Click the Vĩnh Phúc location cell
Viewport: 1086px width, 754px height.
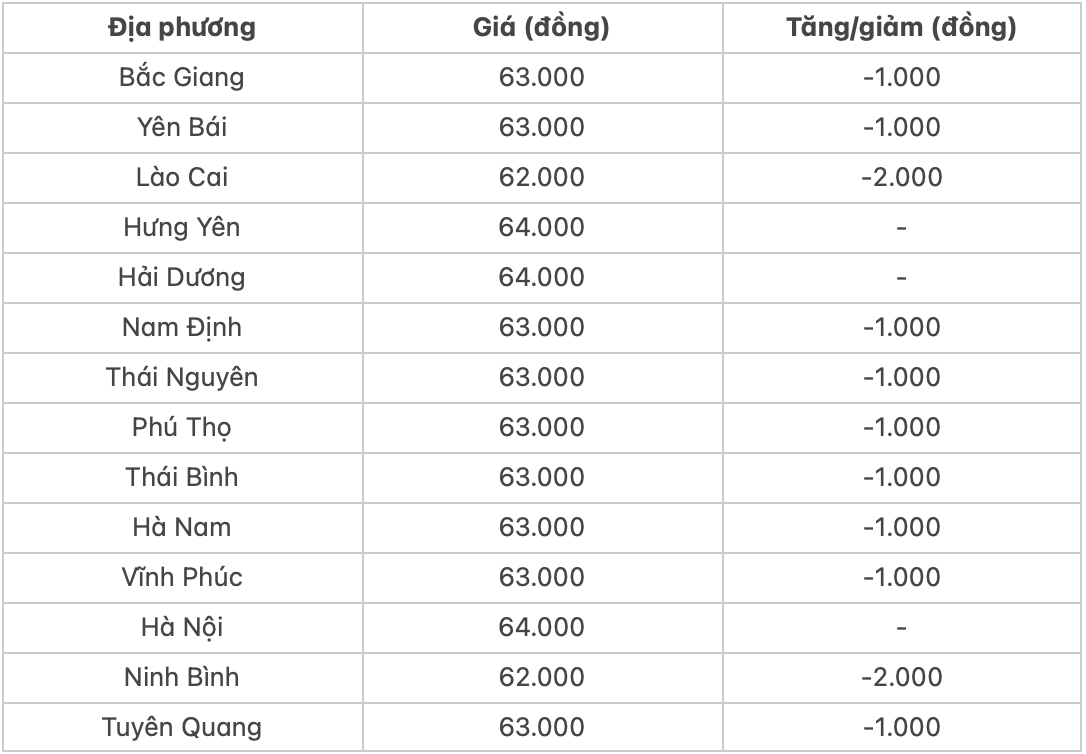182,577
